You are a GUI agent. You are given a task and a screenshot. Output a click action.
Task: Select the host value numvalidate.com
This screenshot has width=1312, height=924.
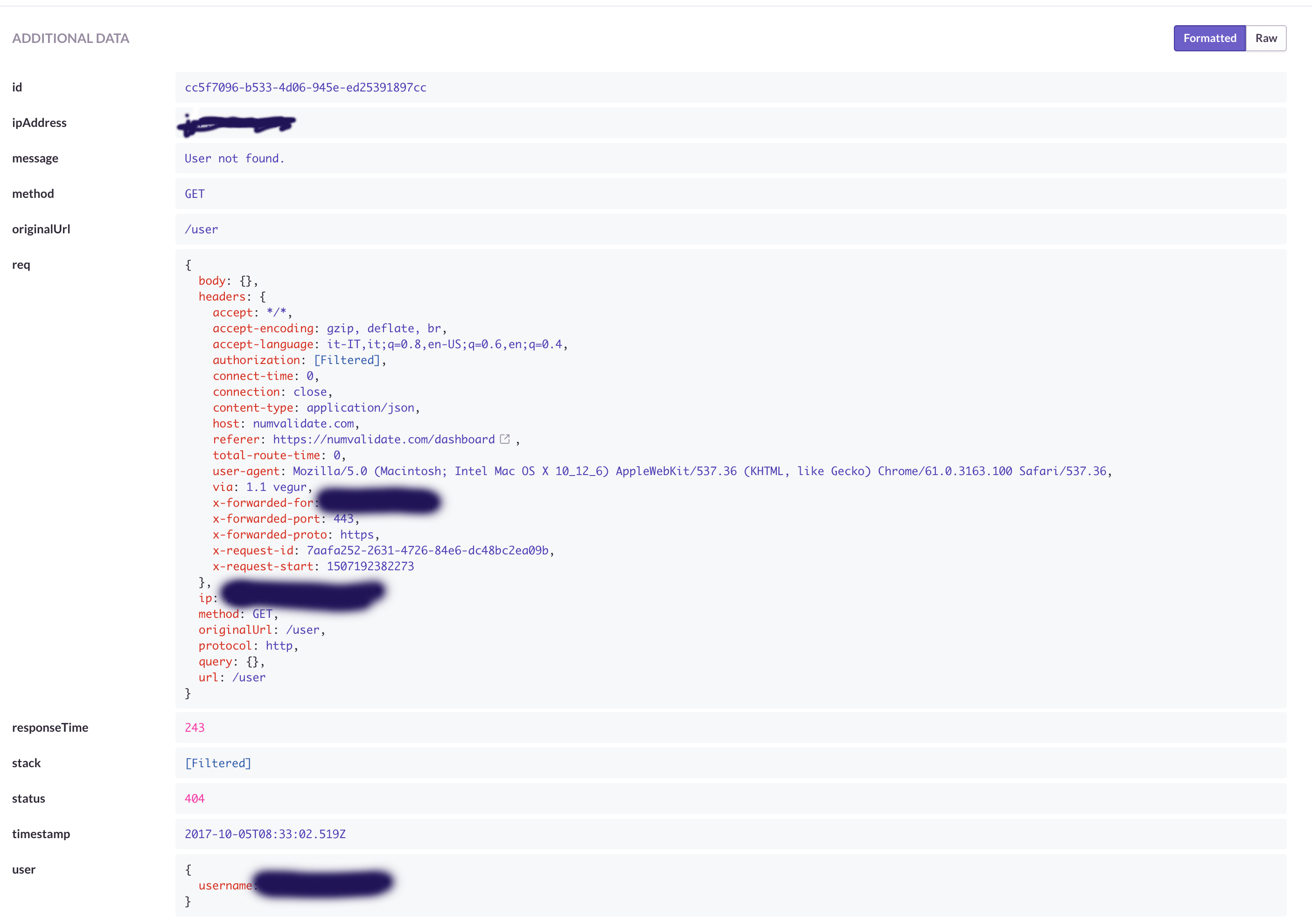[305, 423]
